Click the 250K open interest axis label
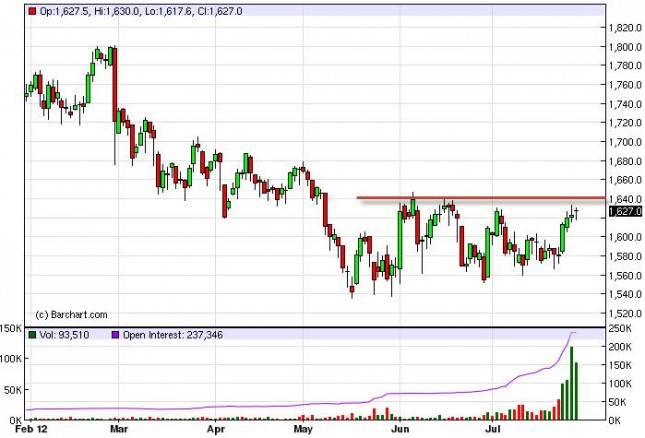 pos(620,329)
